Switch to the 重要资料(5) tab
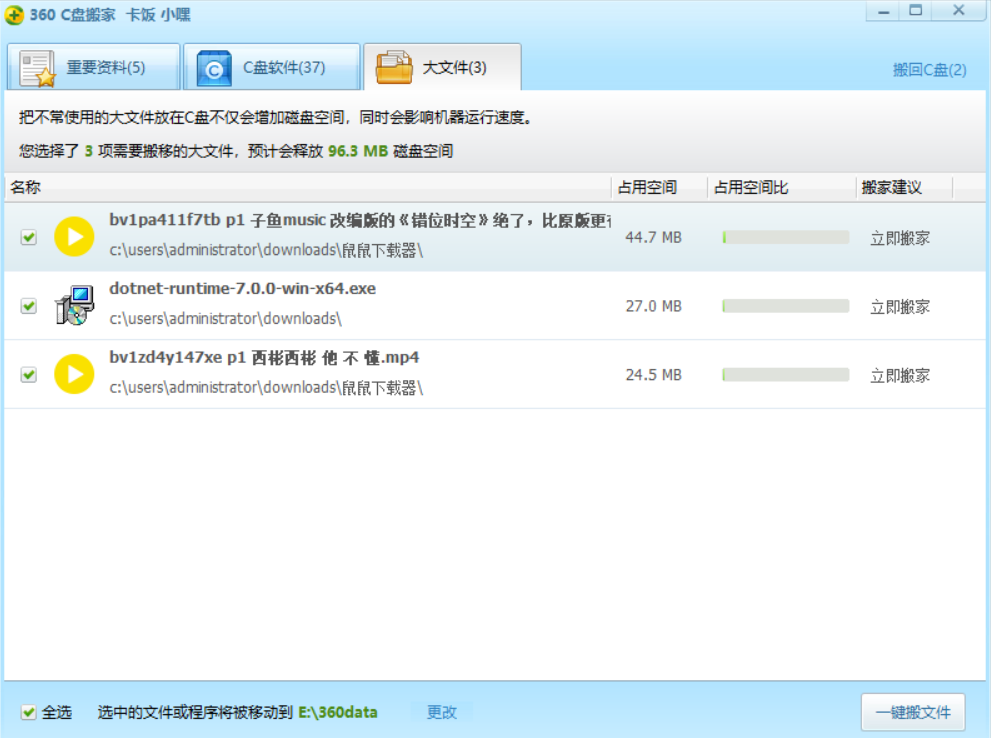The width and height of the screenshot is (991, 738). tap(94, 67)
